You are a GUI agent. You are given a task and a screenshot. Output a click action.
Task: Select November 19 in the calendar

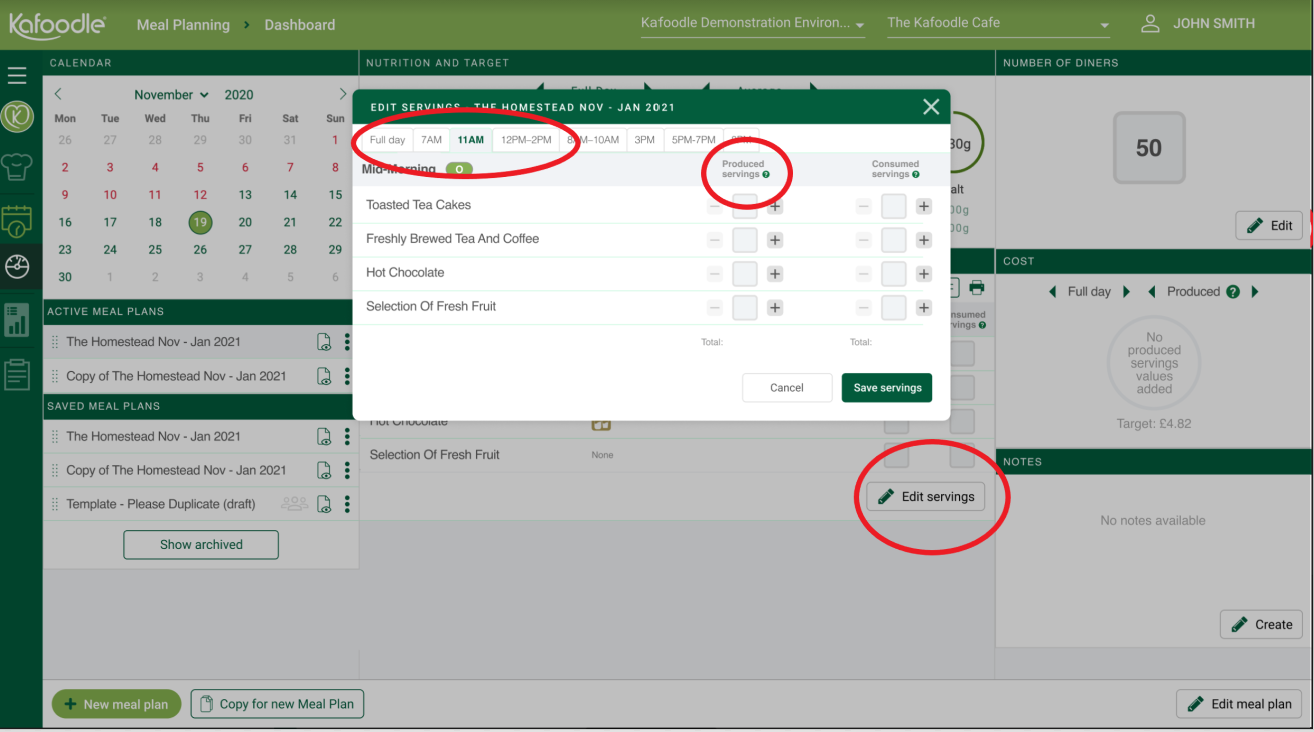click(x=200, y=222)
